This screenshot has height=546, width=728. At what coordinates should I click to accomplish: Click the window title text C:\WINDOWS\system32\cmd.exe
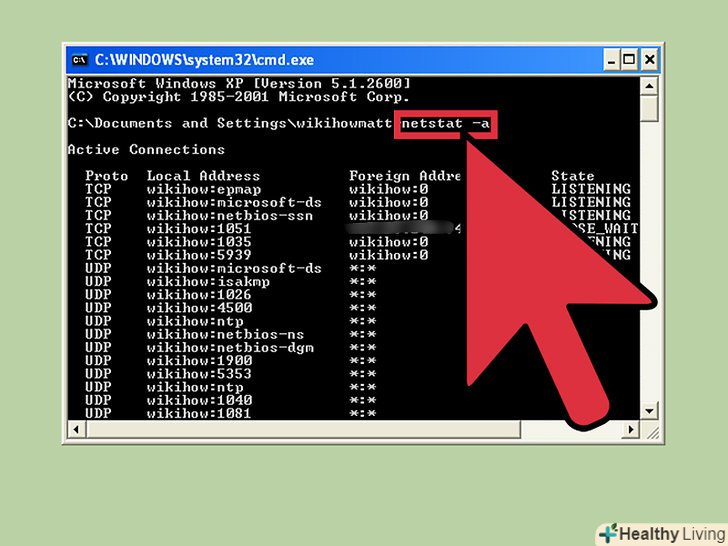[204, 60]
